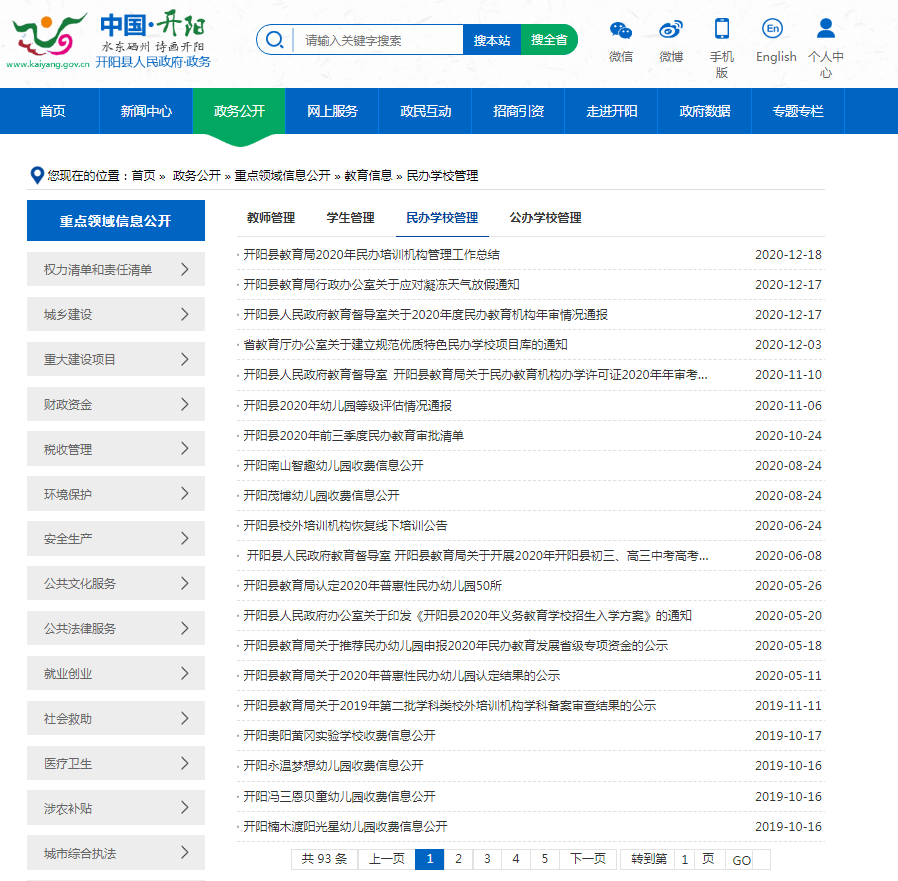Click the keyword search input field
898x881 pixels.
coord(378,40)
